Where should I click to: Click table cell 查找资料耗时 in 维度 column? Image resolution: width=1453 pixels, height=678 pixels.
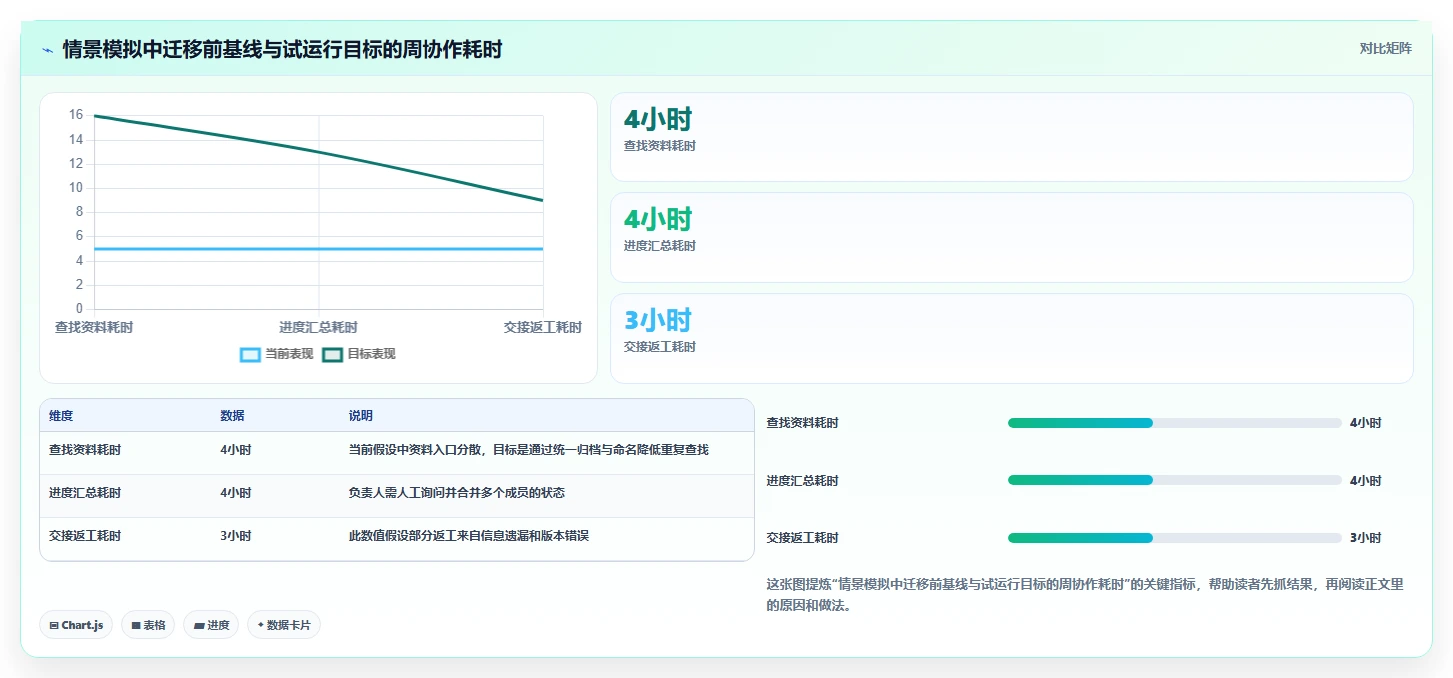coord(85,450)
